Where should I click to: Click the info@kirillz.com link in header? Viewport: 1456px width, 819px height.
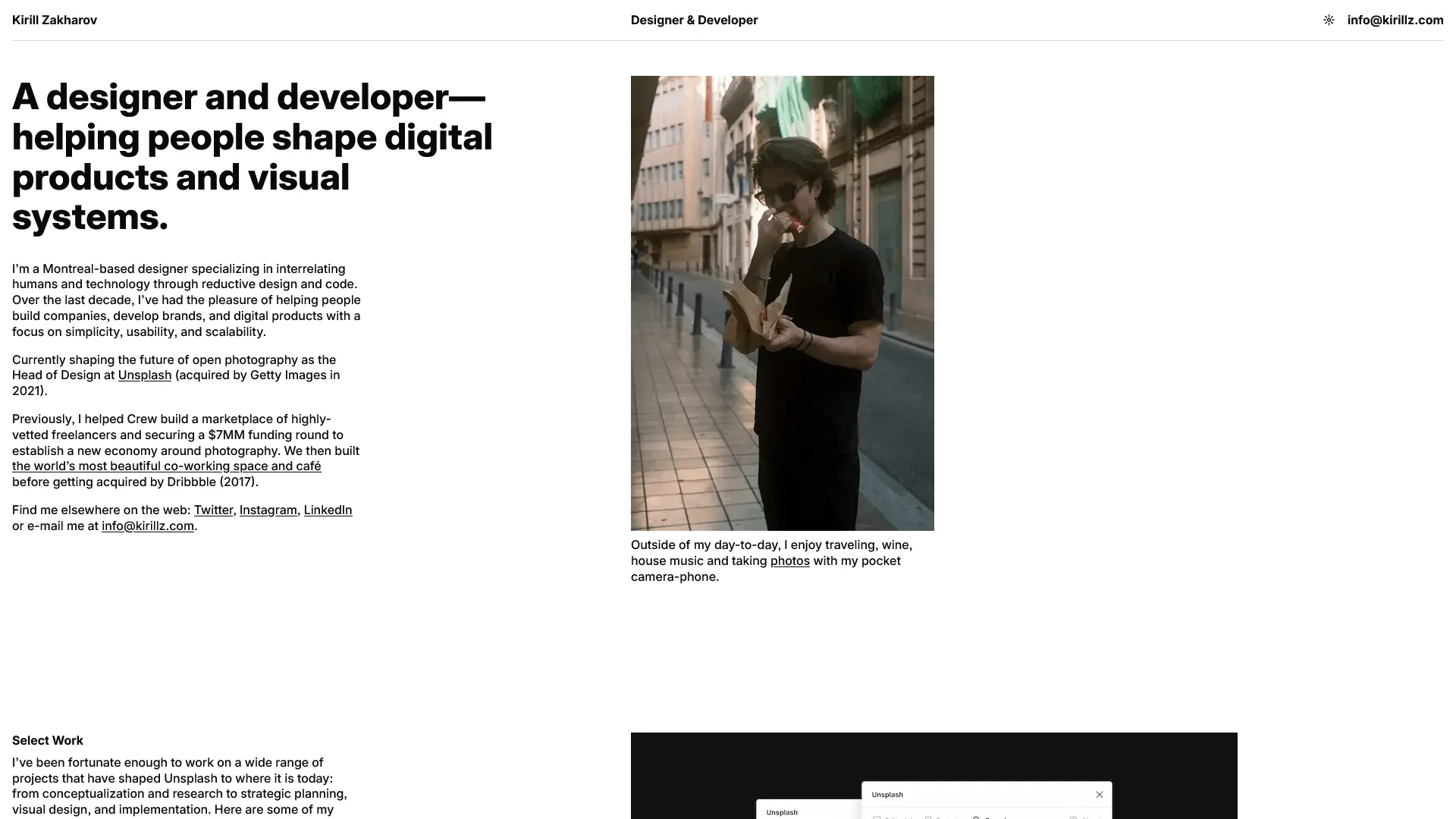click(1395, 20)
